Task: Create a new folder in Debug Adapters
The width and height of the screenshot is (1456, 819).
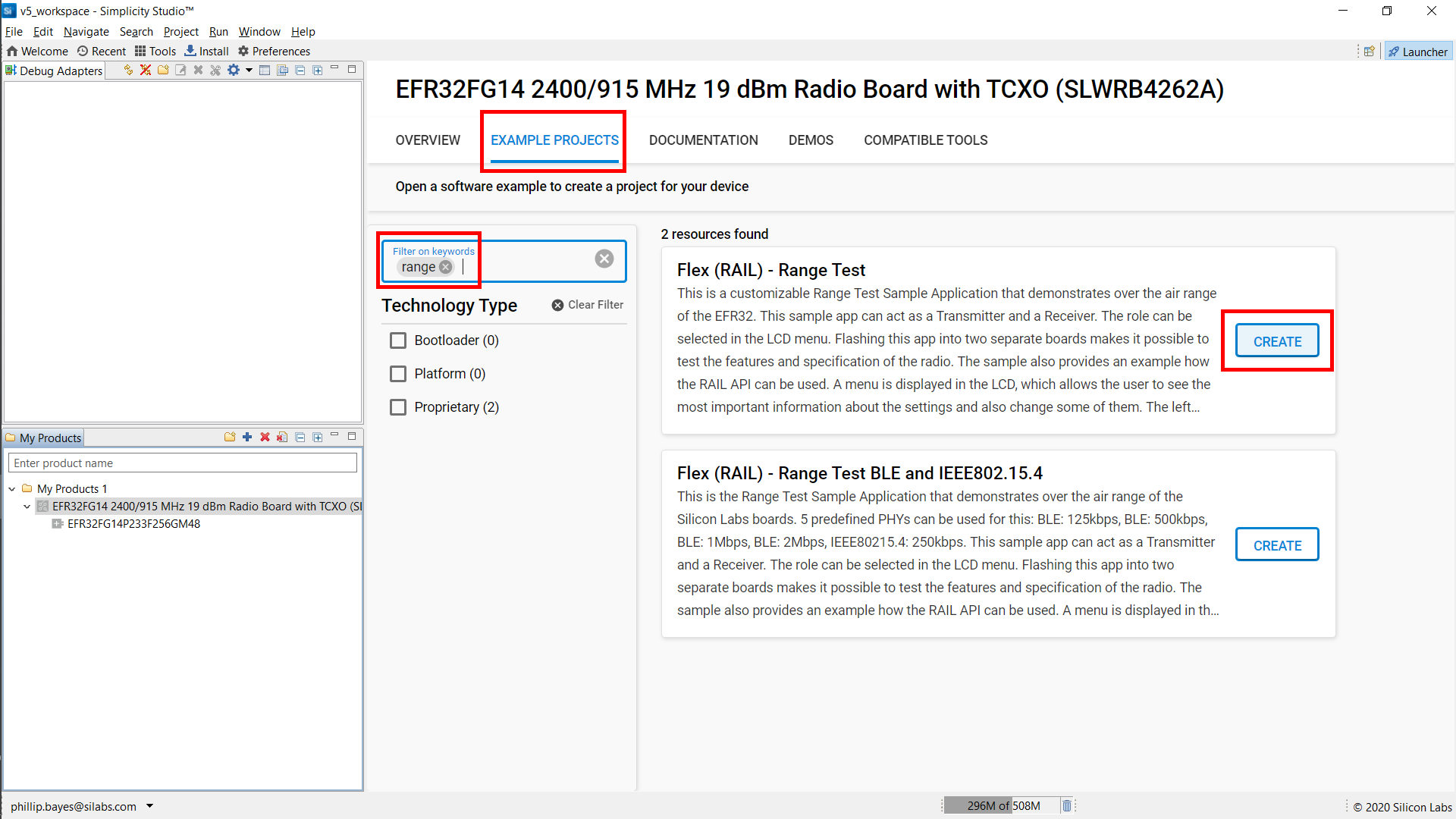Action: click(x=163, y=71)
